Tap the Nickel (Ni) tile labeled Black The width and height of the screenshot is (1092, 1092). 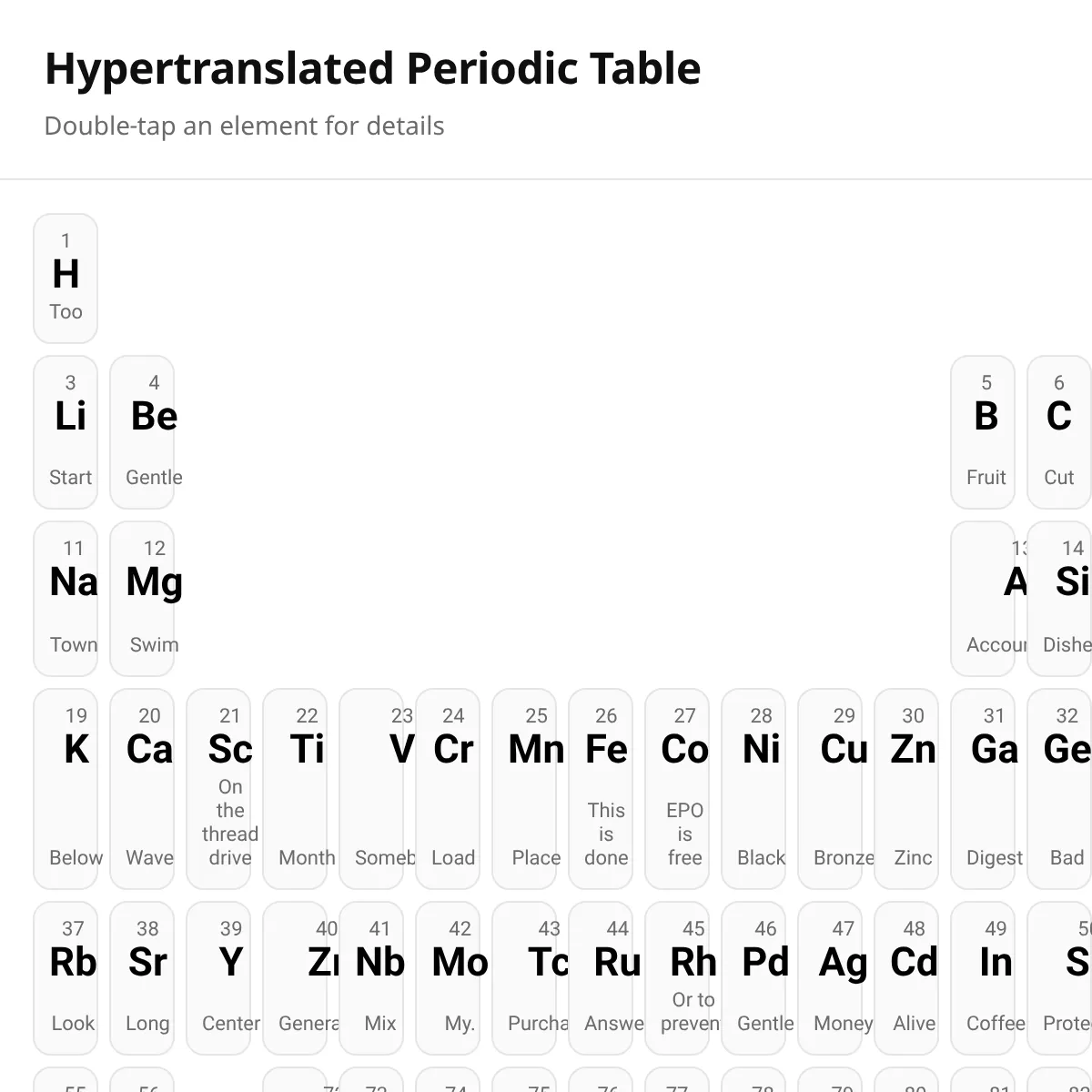pyautogui.click(x=753, y=789)
